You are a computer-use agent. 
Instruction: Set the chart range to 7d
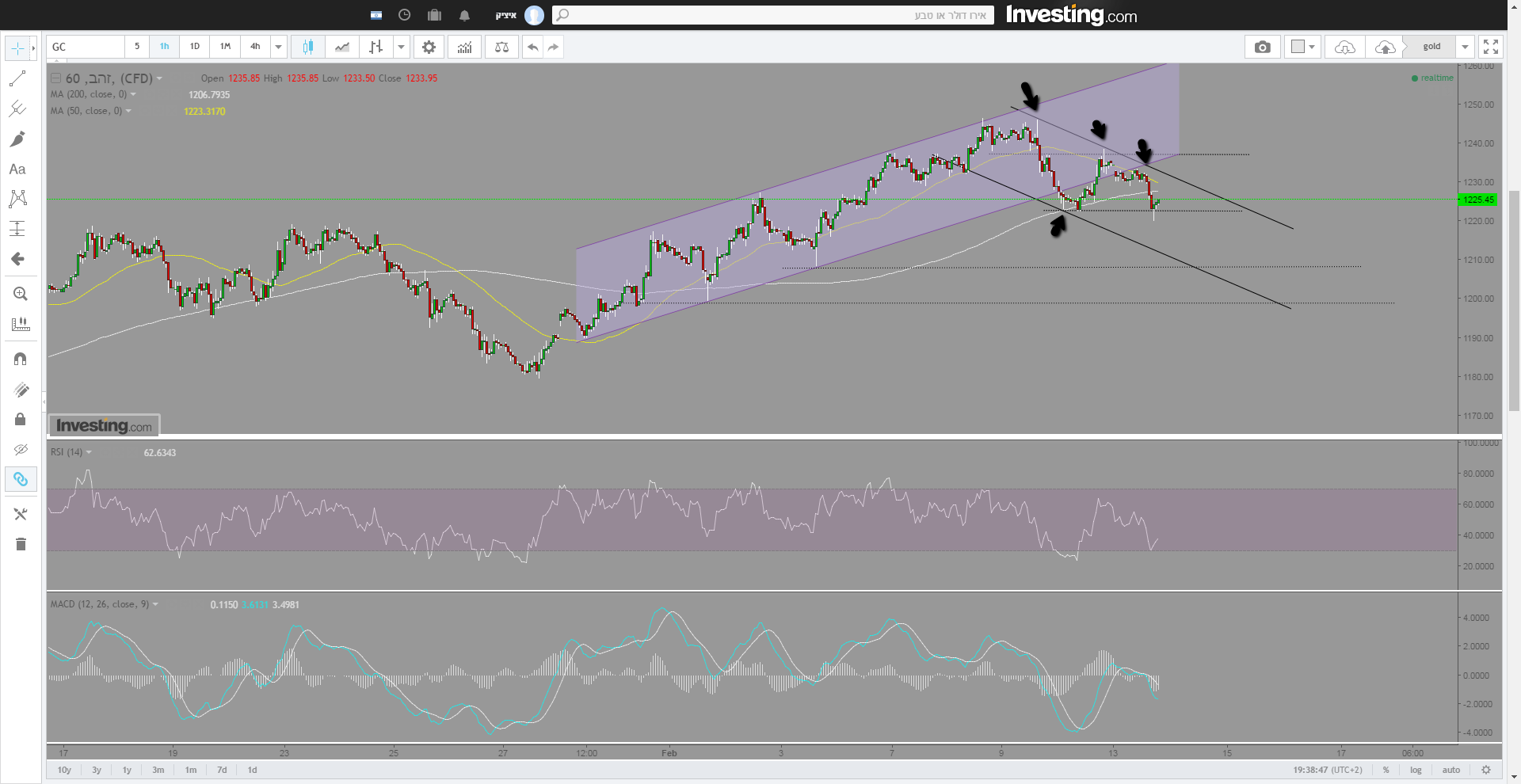click(222, 770)
